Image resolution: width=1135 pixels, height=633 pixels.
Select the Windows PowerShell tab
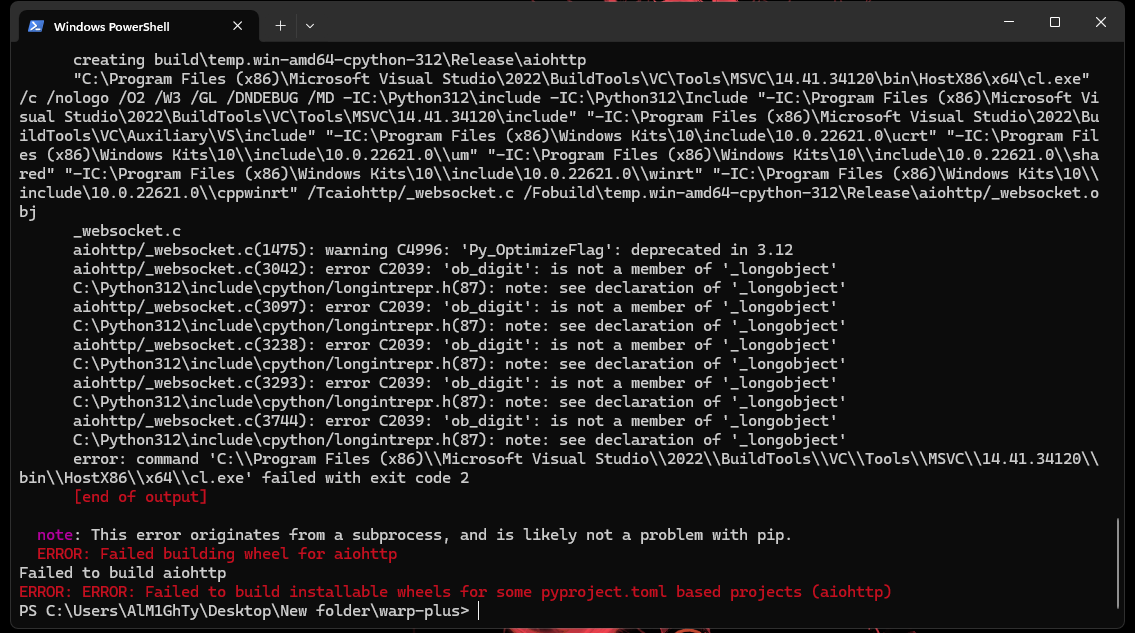click(120, 25)
